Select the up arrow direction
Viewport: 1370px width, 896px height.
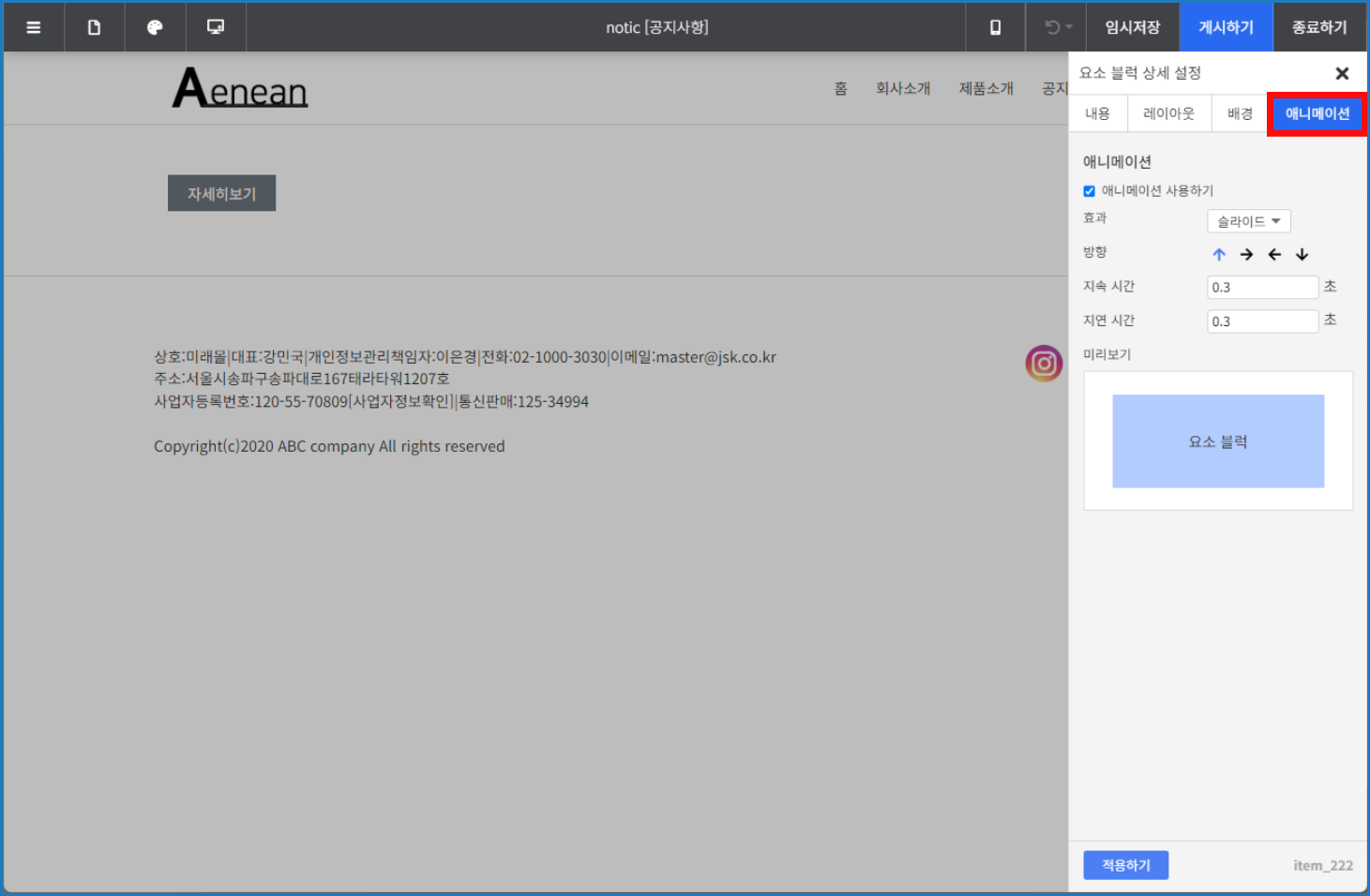1218,254
